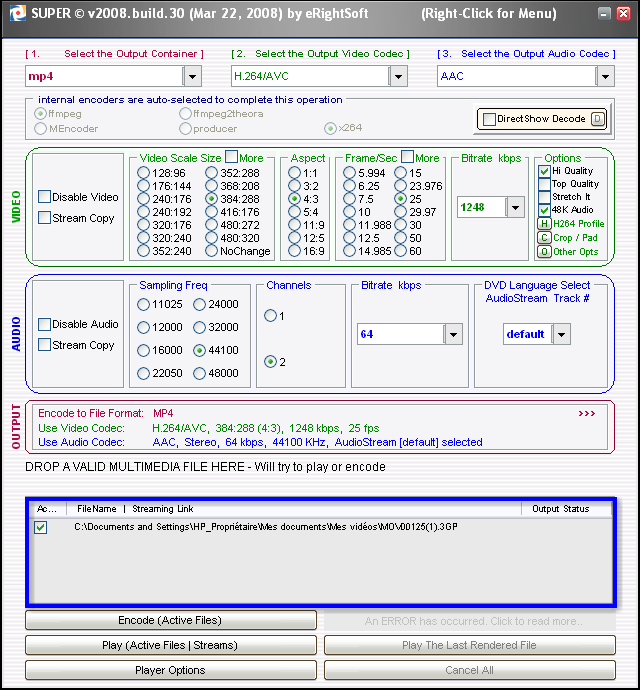
Task: Open the Other Opts icon
Action: pyautogui.click(x=544, y=252)
